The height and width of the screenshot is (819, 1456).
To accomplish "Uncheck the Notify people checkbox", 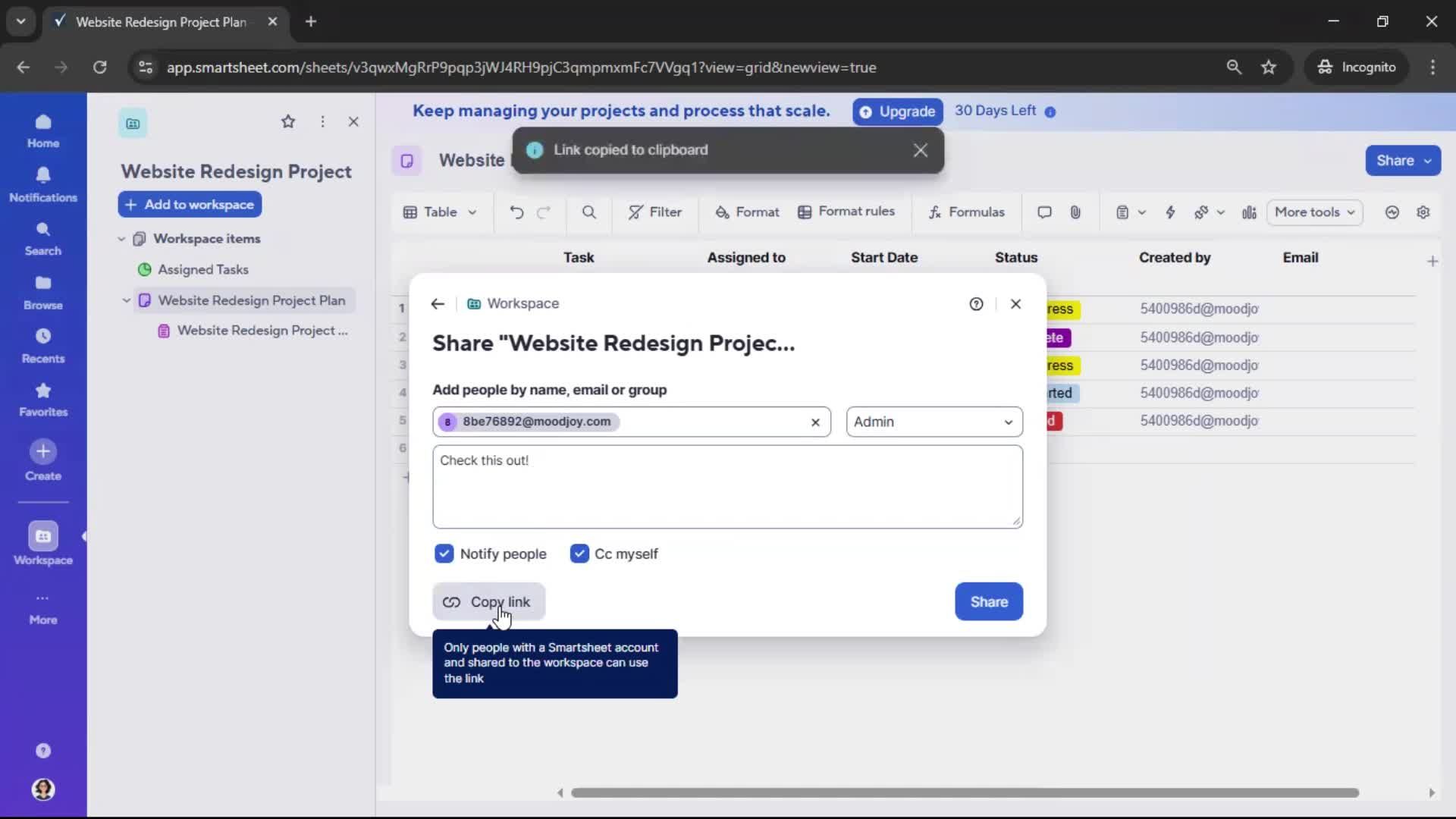I will (x=444, y=554).
